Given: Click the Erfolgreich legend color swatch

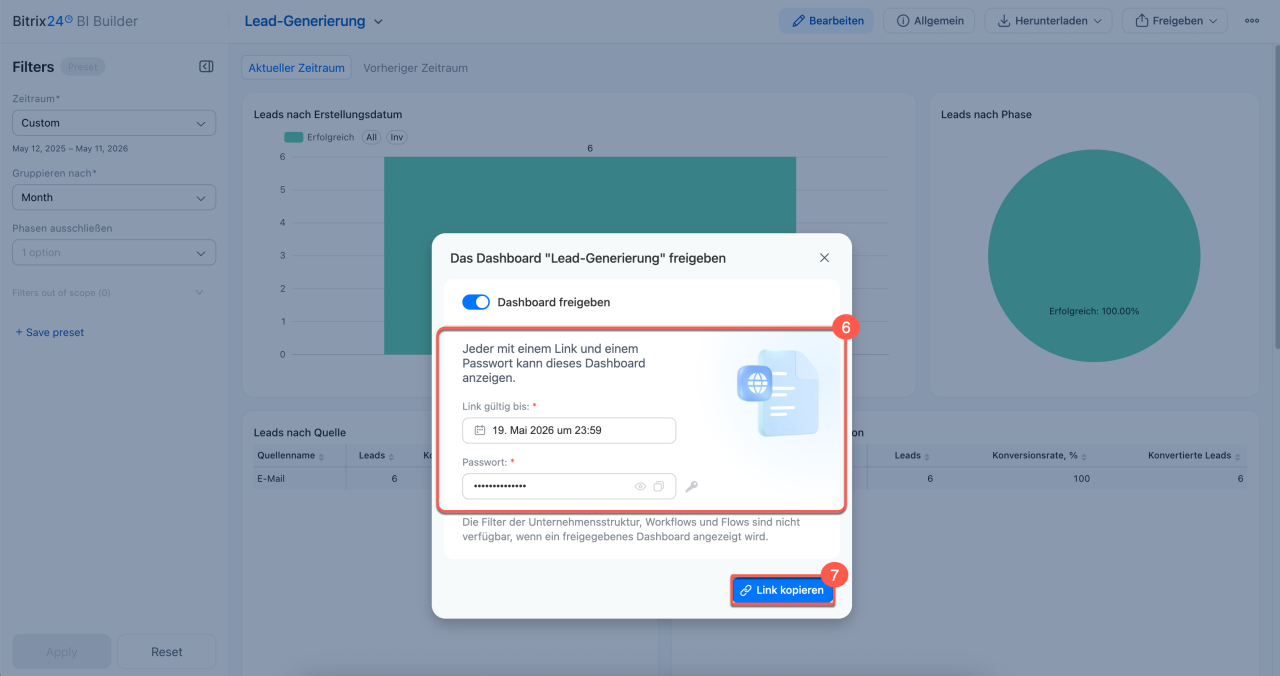Looking at the screenshot, I should pyautogui.click(x=293, y=137).
